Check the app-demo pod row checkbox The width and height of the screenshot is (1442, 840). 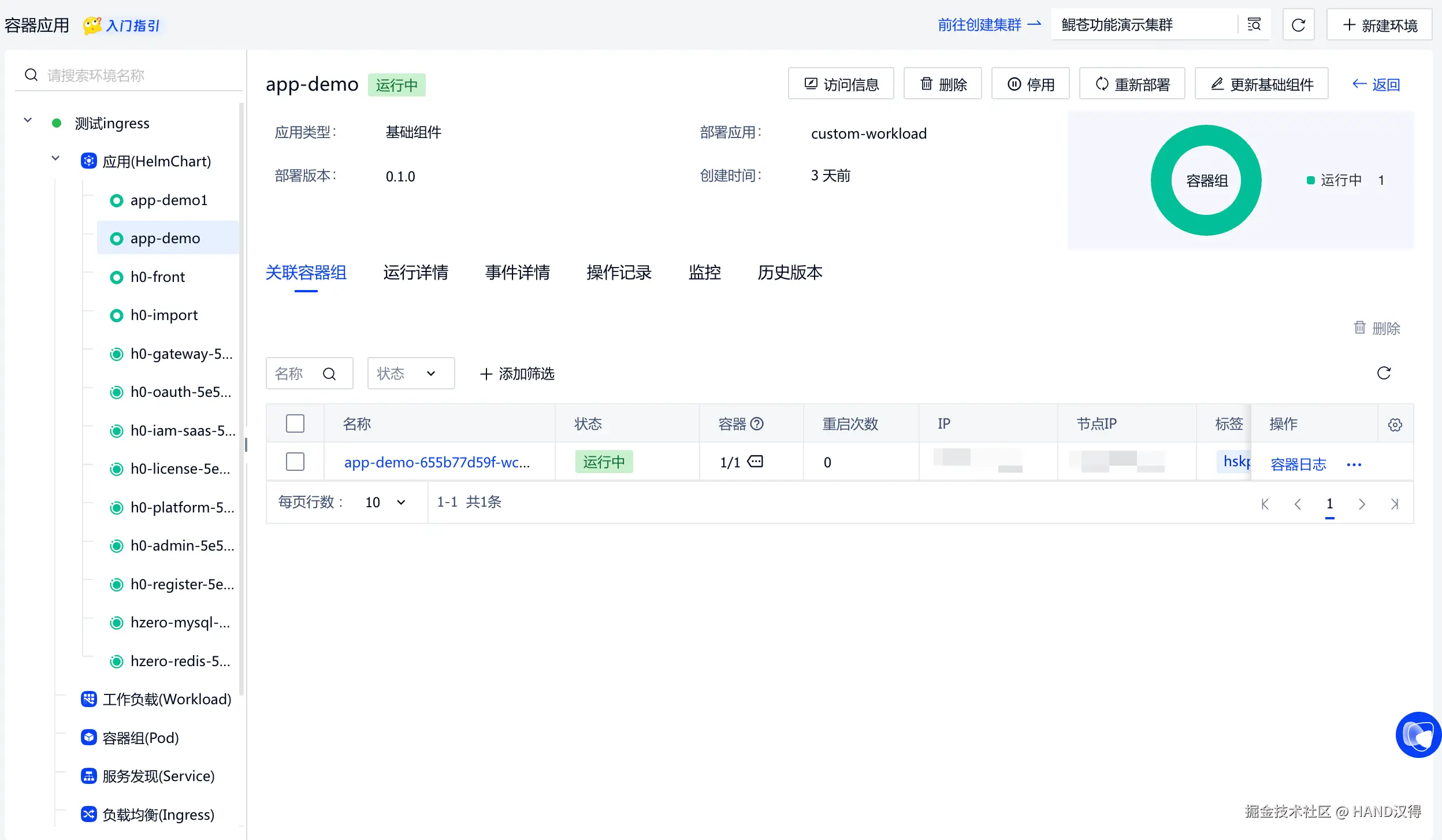(x=295, y=462)
